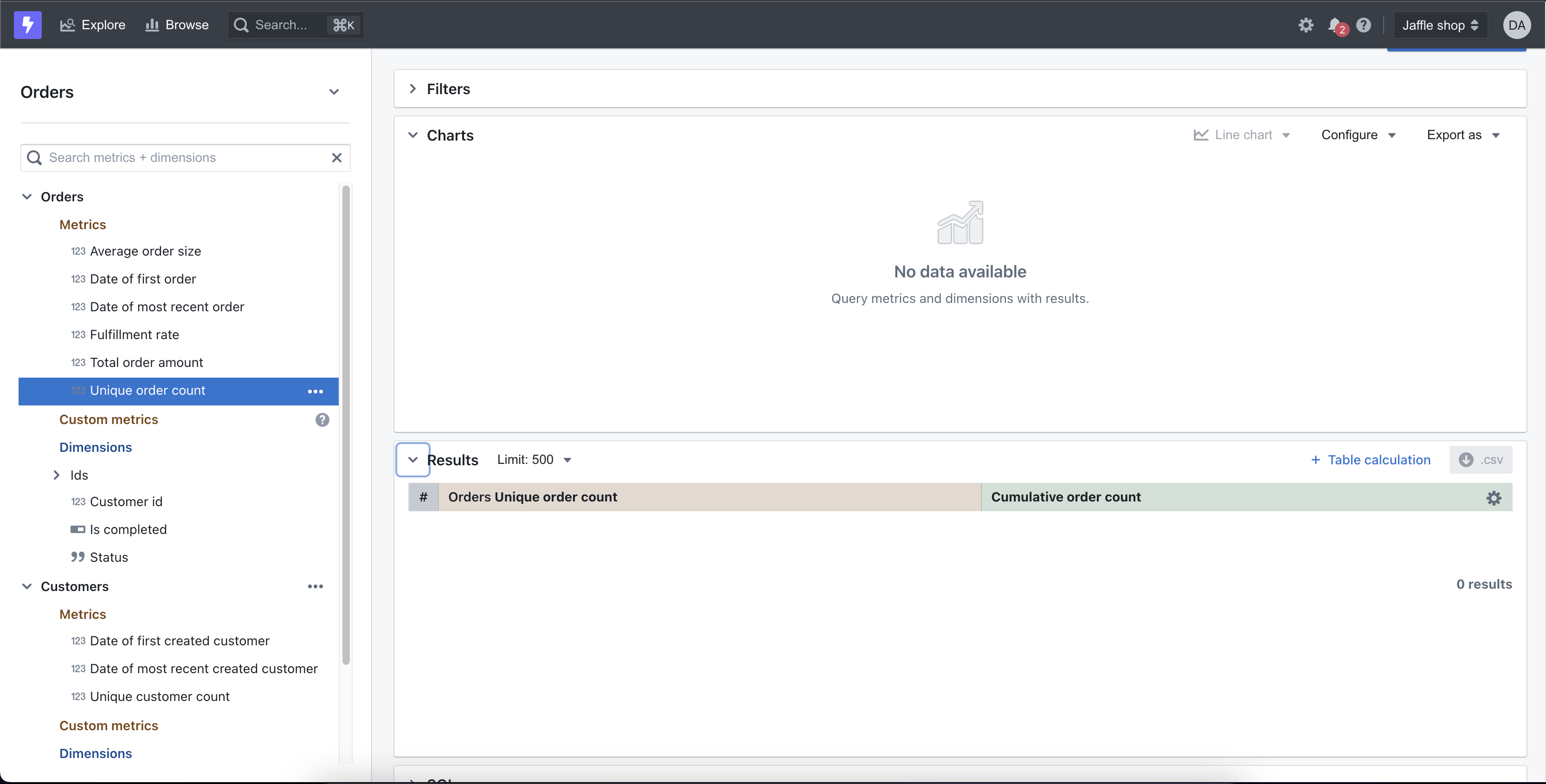
Task: Deselect the Unique order count metric
Action: (179, 391)
